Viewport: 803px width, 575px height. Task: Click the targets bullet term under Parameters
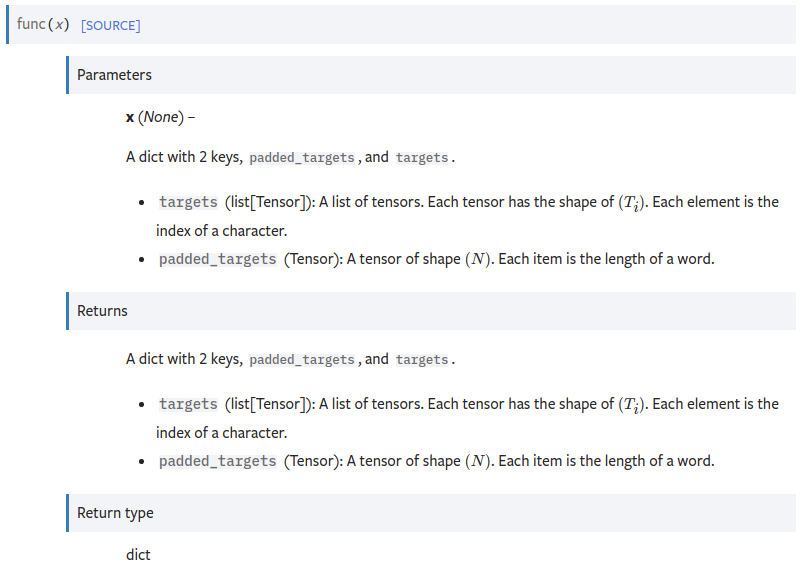tap(188, 202)
